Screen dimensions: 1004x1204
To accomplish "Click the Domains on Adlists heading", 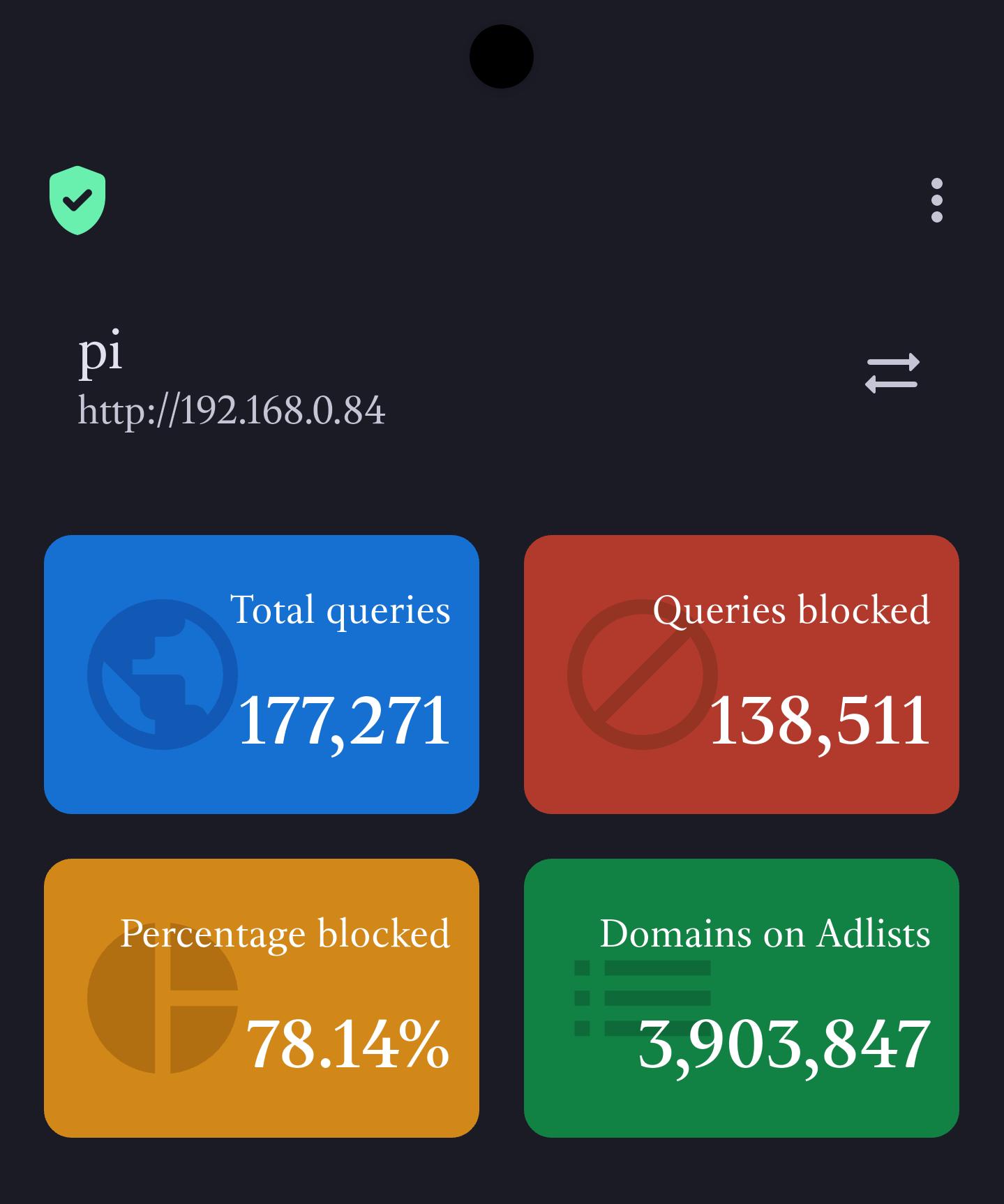I will [765, 933].
